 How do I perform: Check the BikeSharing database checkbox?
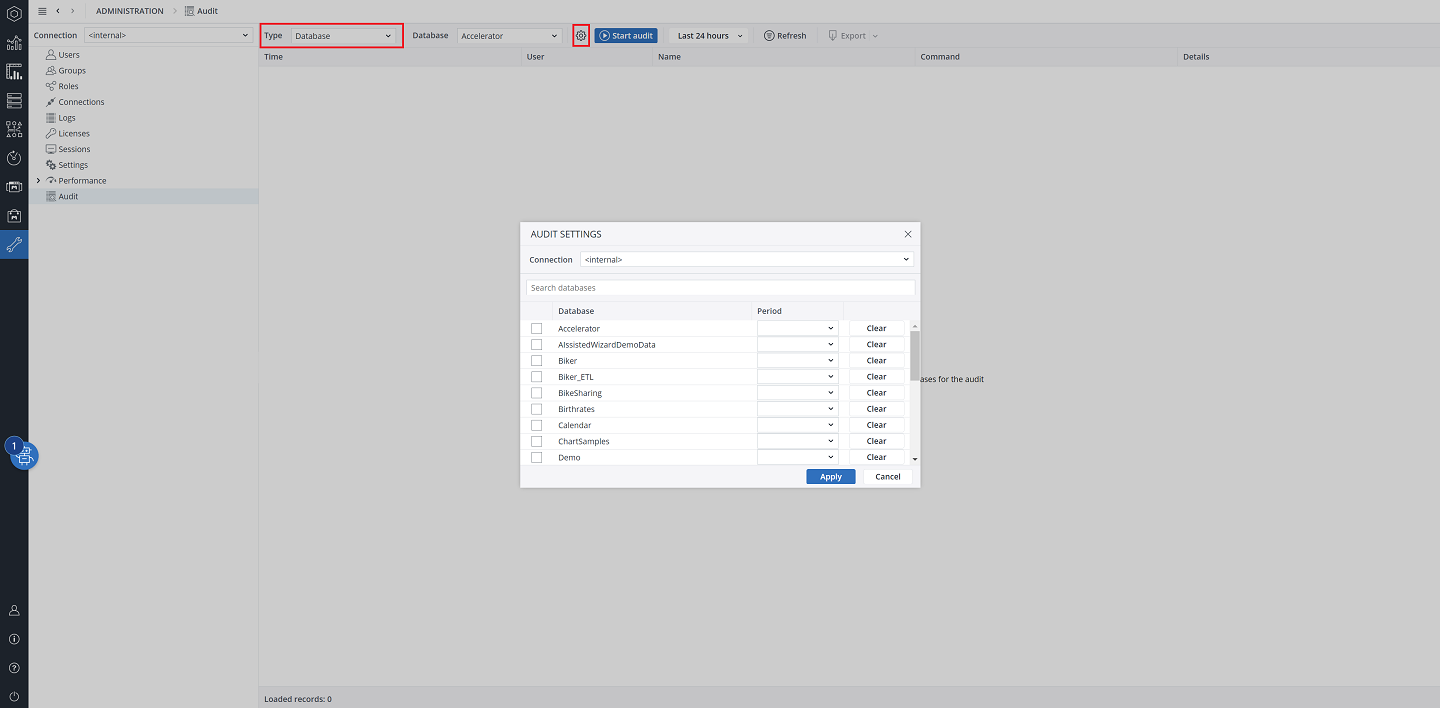pyautogui.click(x=537, y=393)
